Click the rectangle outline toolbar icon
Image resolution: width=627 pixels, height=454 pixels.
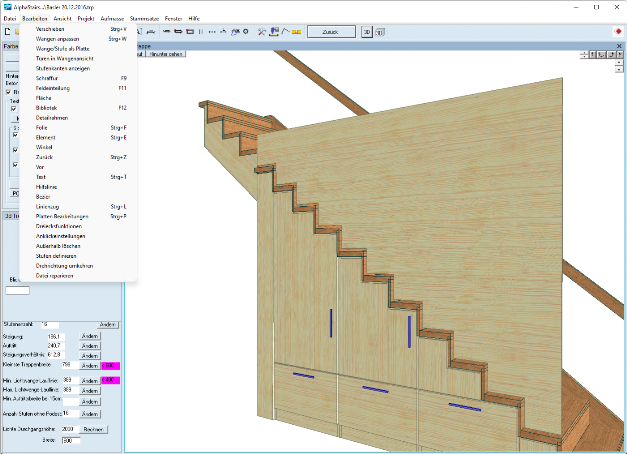190,32
